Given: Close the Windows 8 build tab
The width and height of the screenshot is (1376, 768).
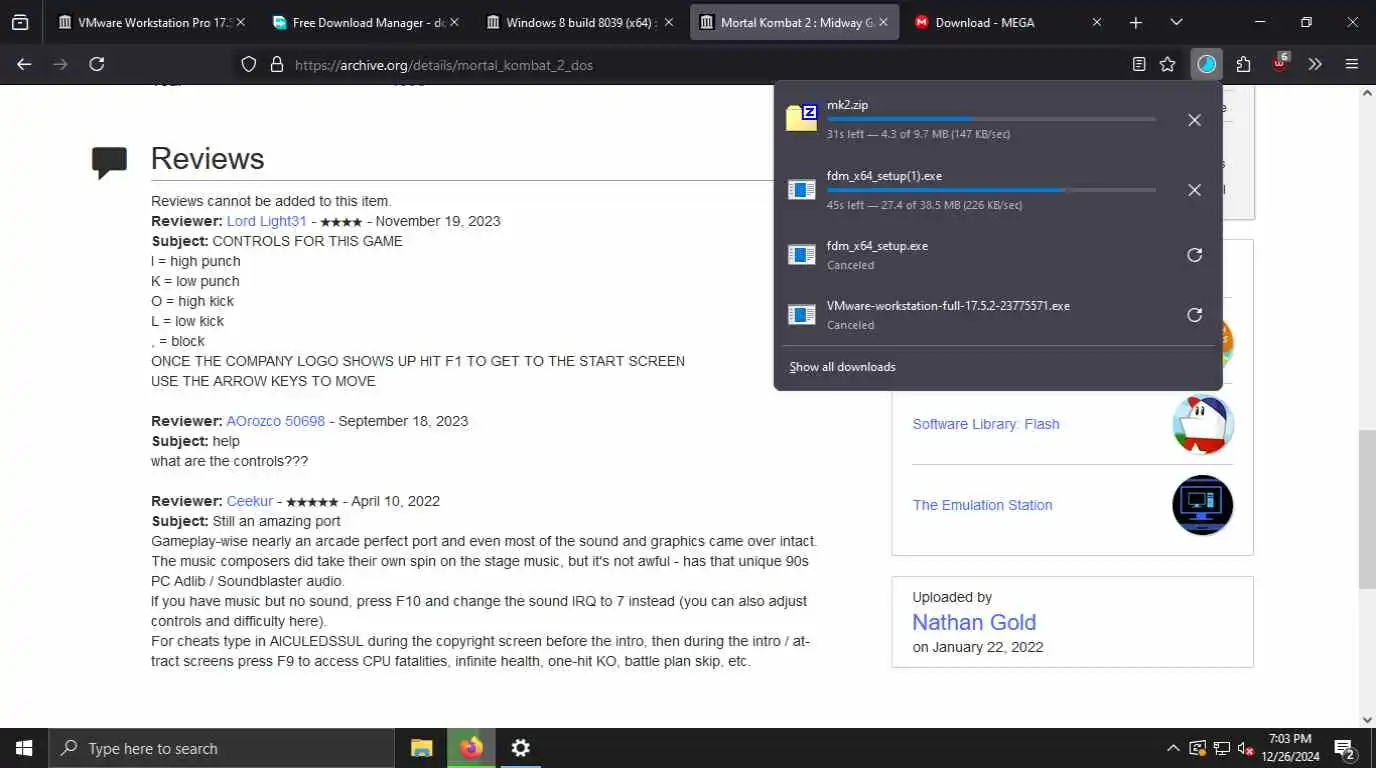Looking at the screenshot, I should coord(669,22).
